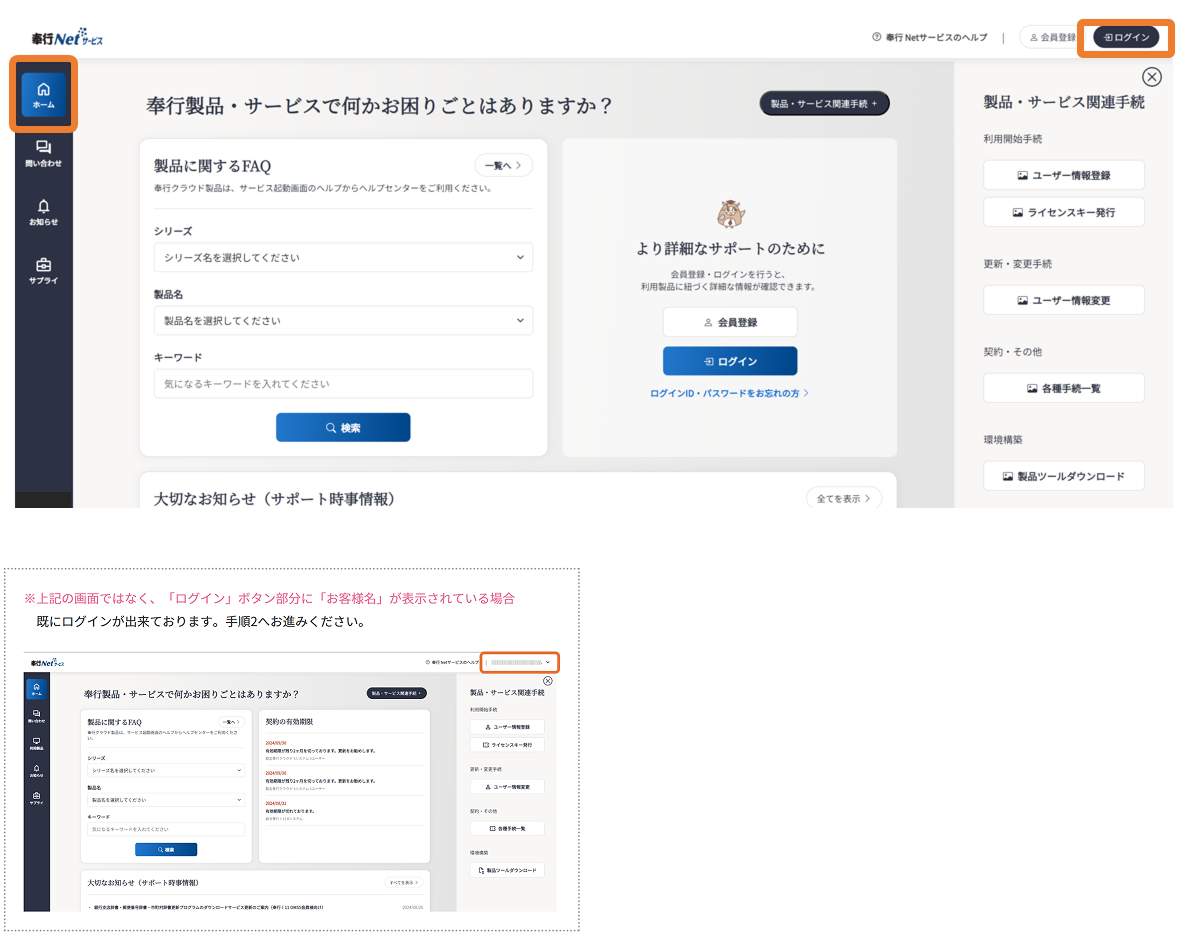Click ログインID・パスワードをお忘れの方 link
The image size is (1180, 936).
(x=729, y=394)
